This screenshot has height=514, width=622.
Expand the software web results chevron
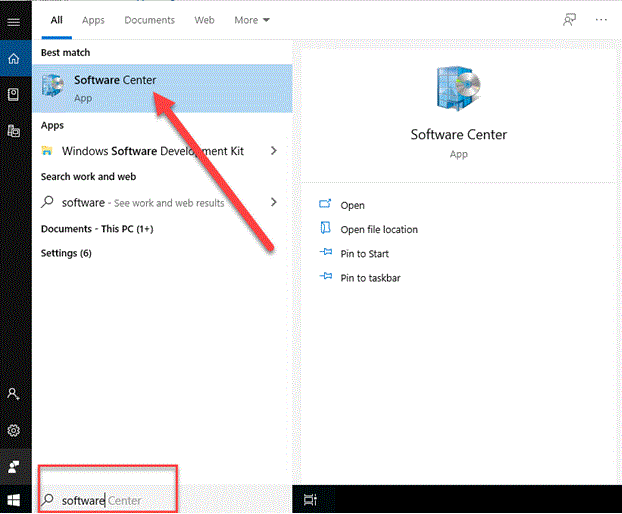click(x=273, y=202)
